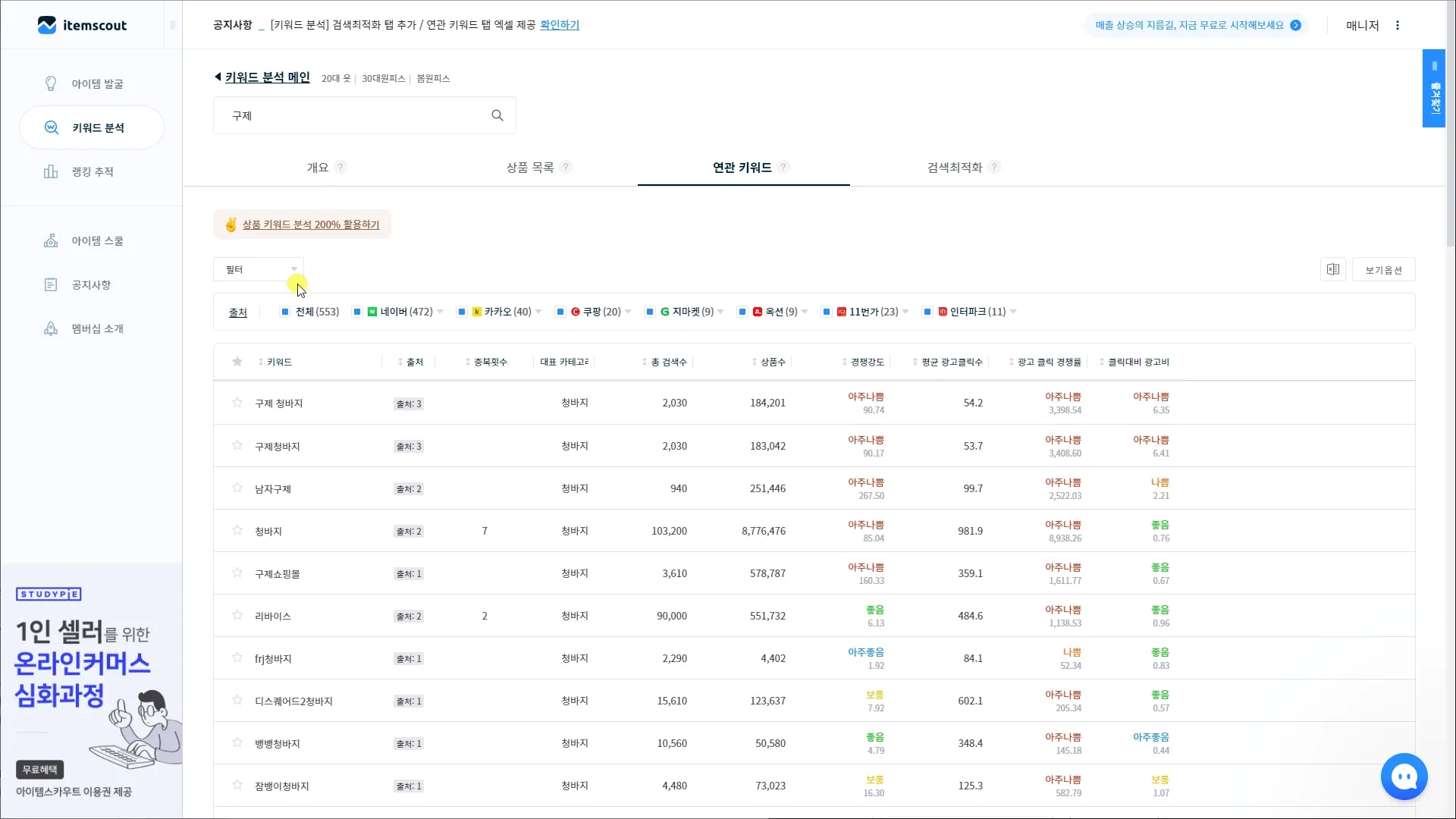Uncheck the 11번가 (23) source checkbox
Screen dimensions: 1456x819
(x=827, y=312)
